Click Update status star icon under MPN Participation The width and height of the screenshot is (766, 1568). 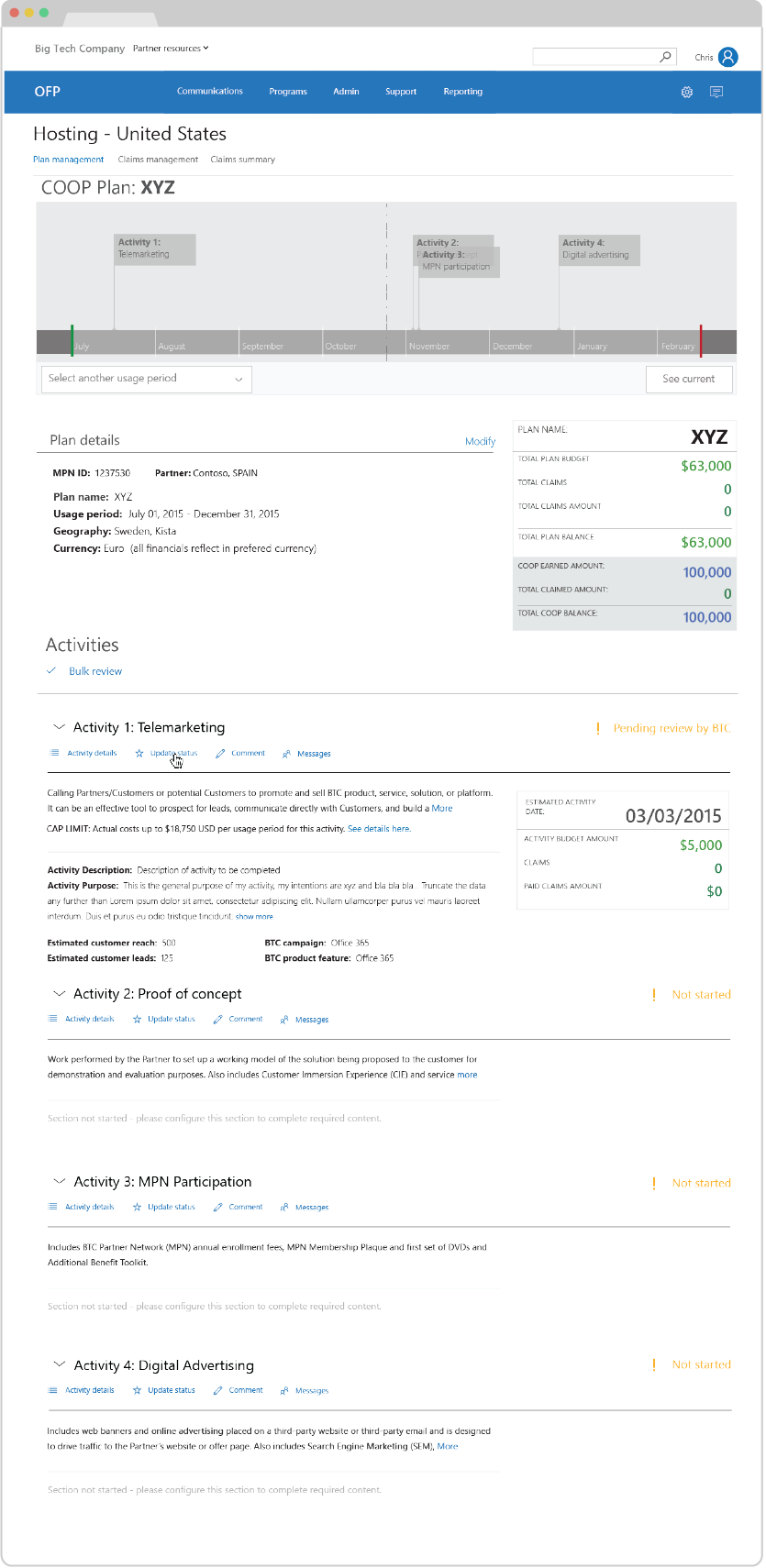pyautogui.click(x=138, y=1207)
